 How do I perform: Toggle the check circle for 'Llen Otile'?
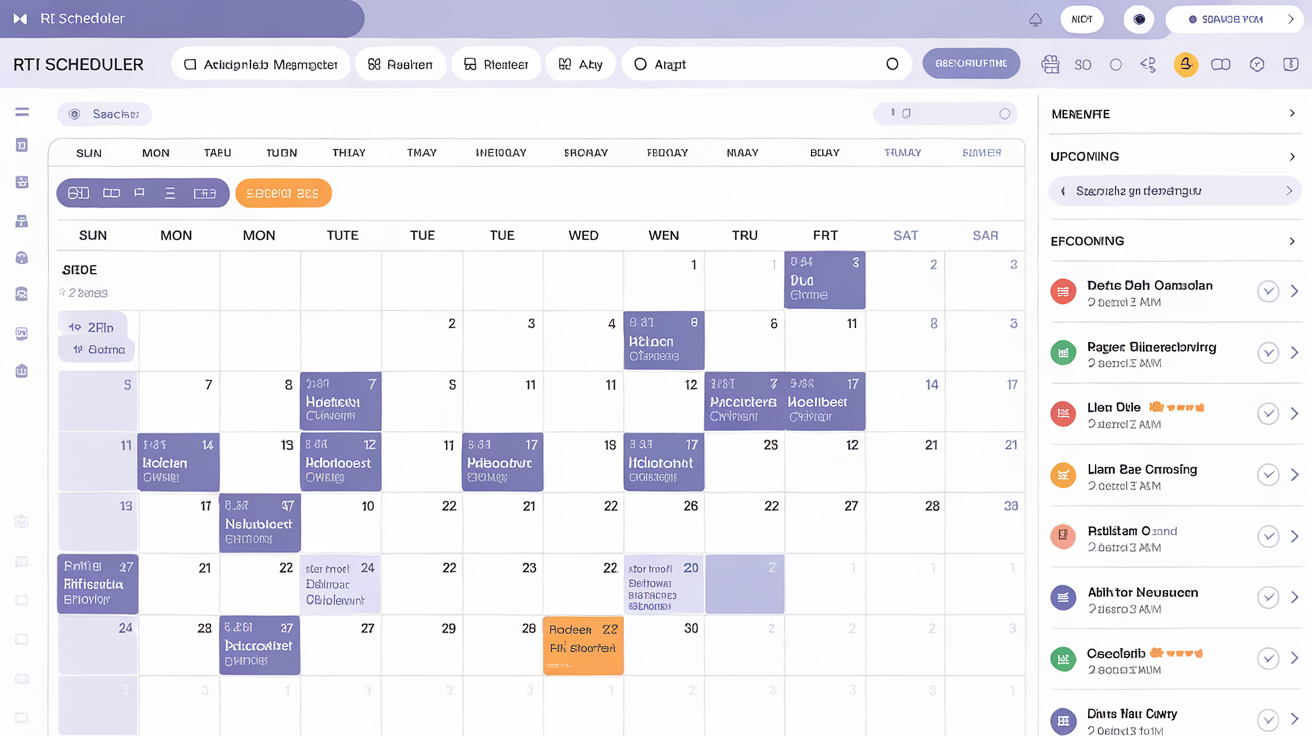point(1268,414)
